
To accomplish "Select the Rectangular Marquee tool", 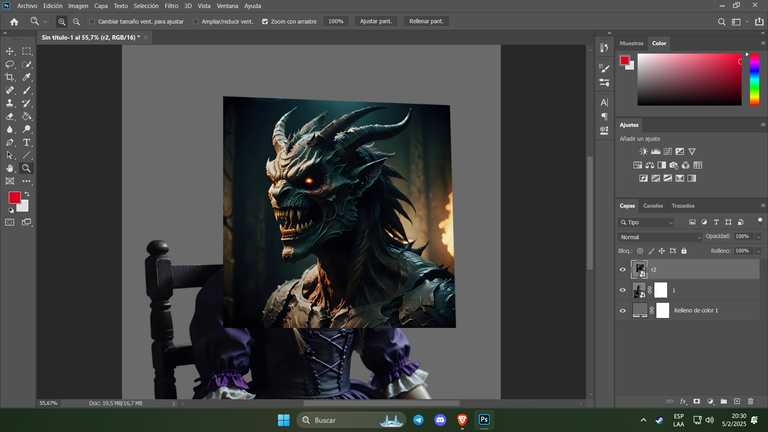I will [26, 51].
